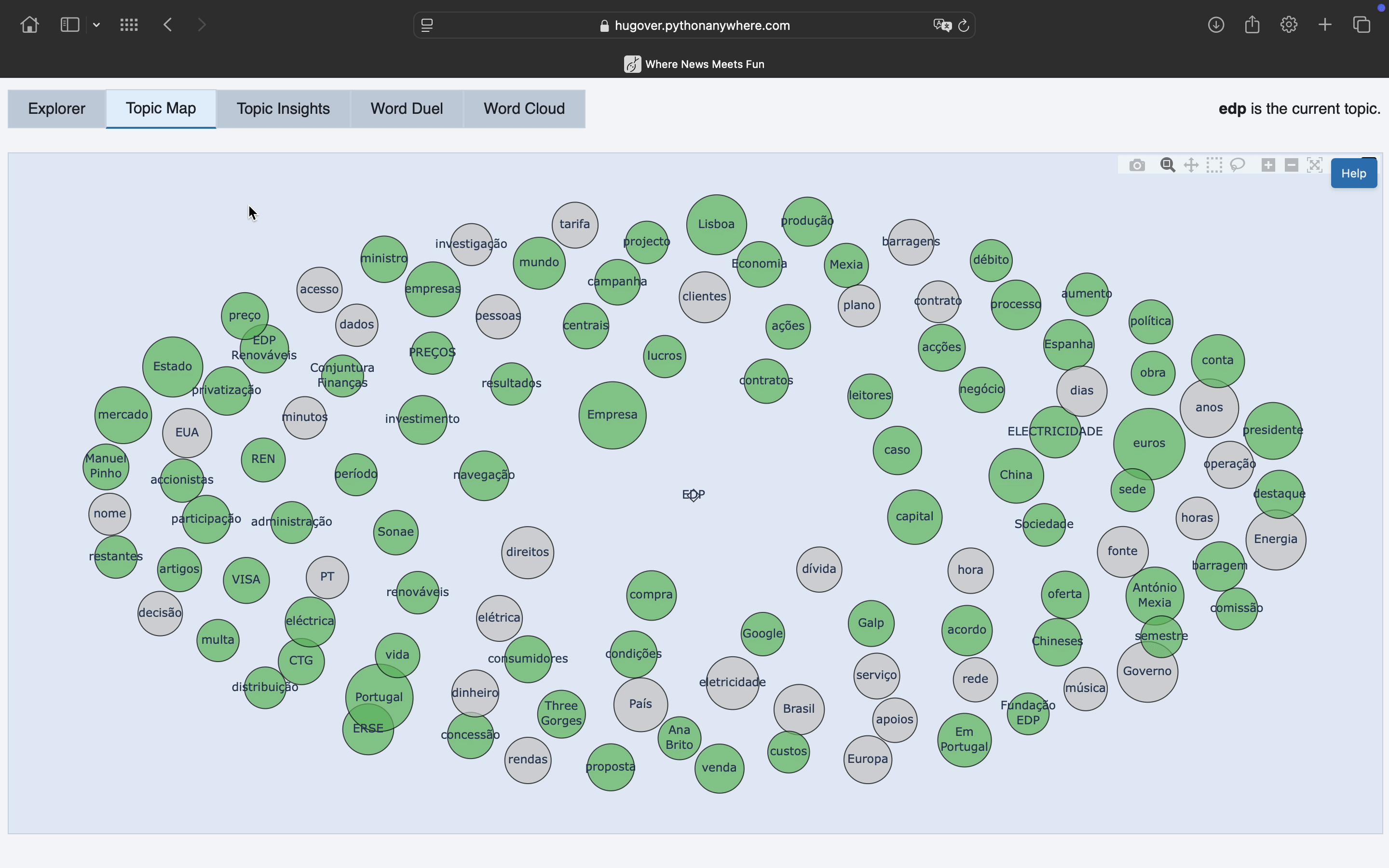
Task: Show all tabs overview icon
Action: click(x=1362, y=25)
